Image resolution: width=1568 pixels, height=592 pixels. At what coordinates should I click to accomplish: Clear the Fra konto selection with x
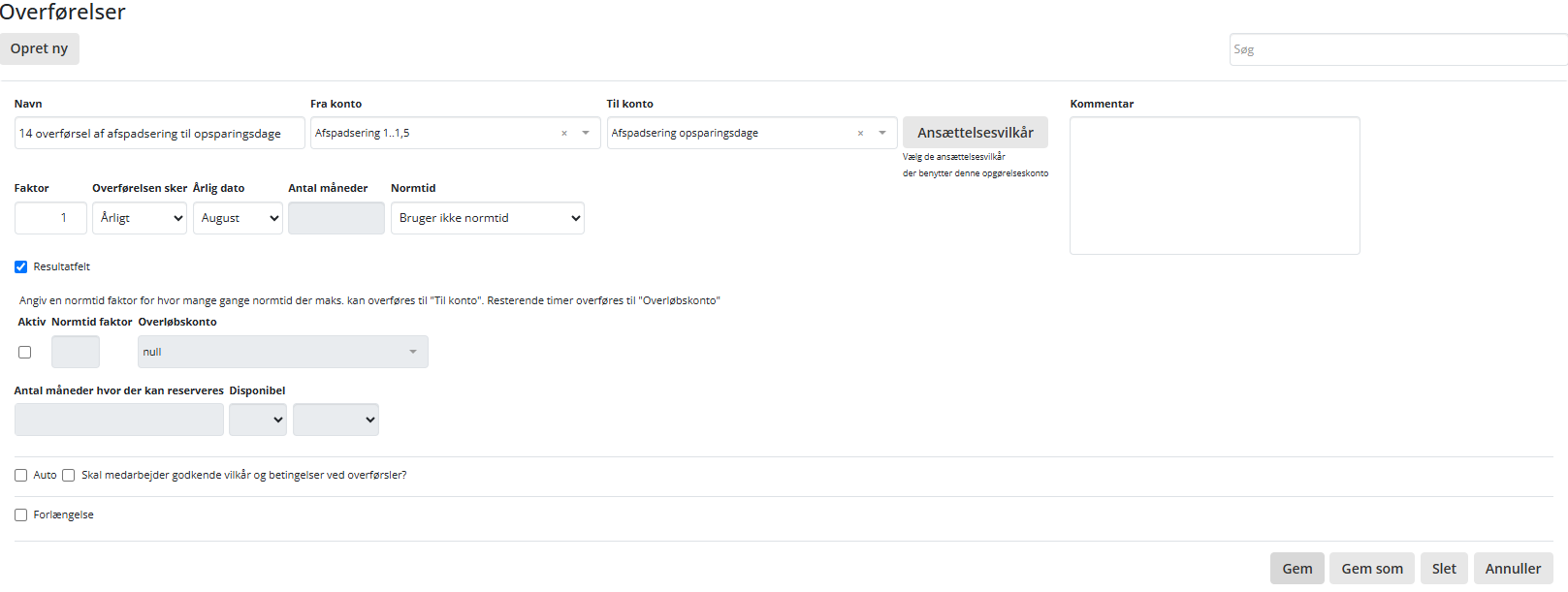point(564,134)
